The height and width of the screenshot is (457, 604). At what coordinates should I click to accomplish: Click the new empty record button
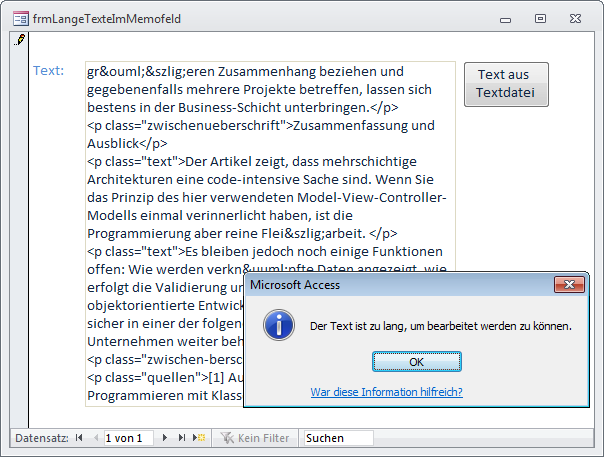[x=198, y=438]
